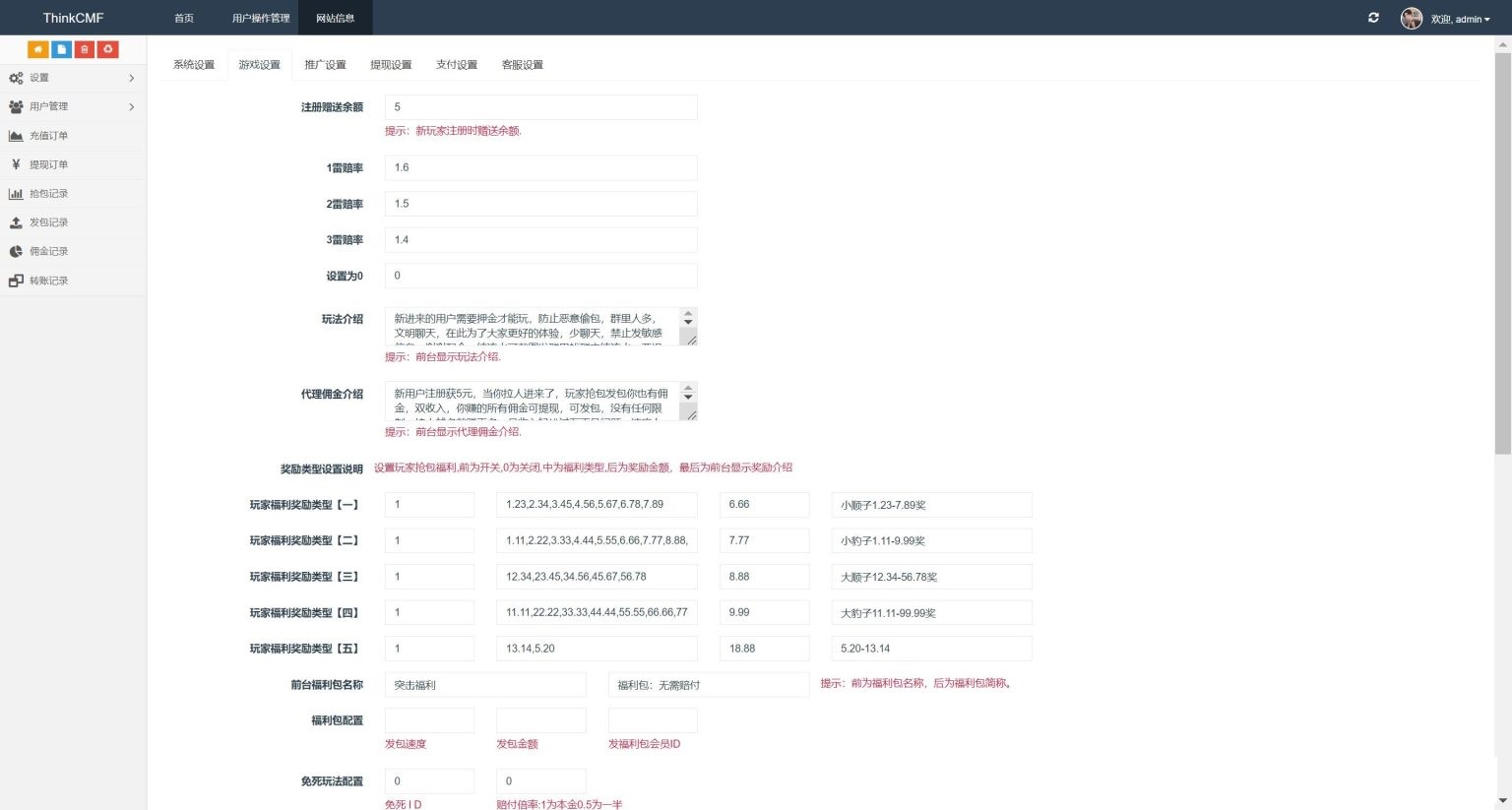
Task: Click the 免死ID input field
Action: (429, 781)
